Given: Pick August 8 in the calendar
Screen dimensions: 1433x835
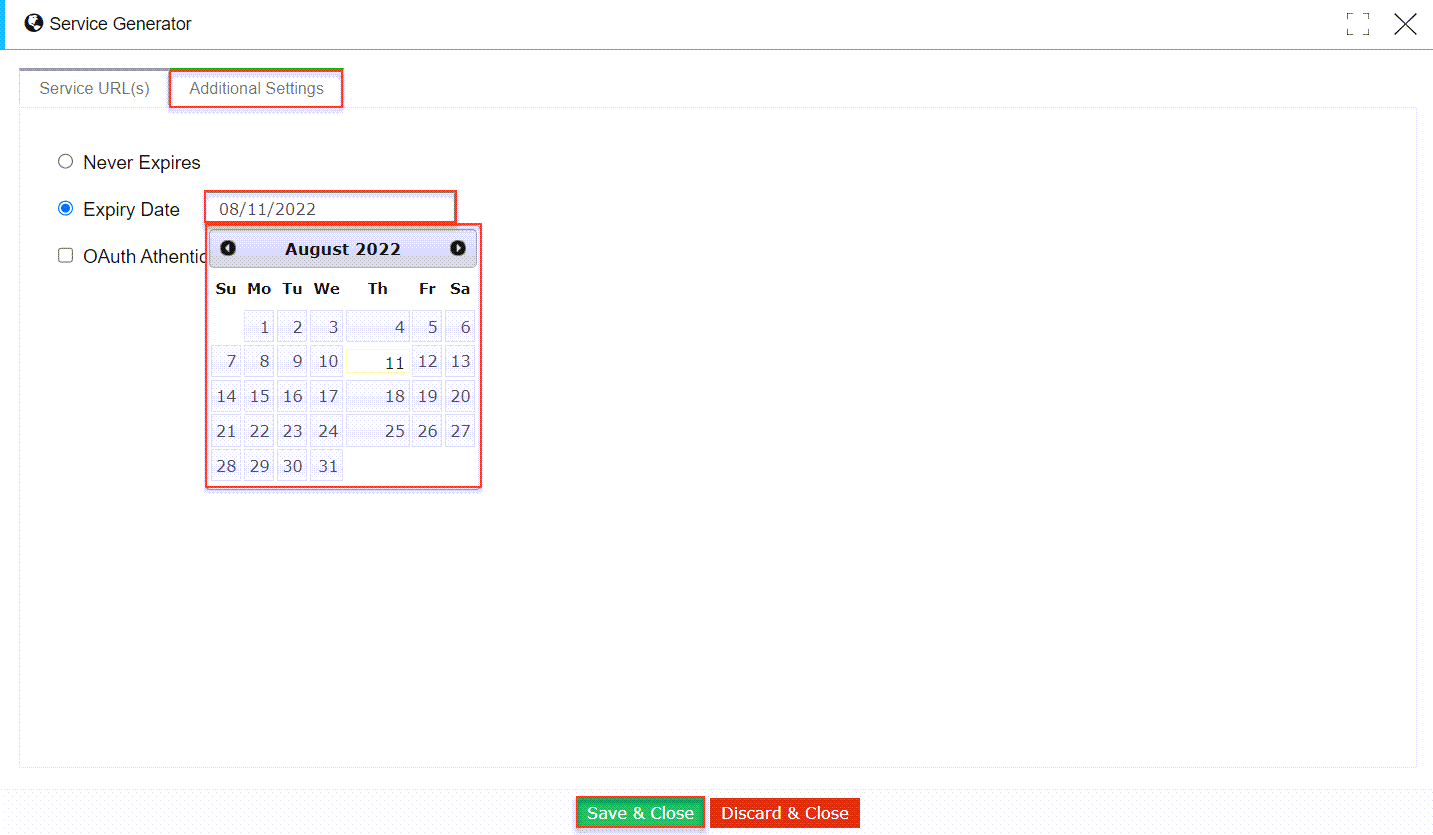Looking at the screenshot, I should click(x=259, y=361).
